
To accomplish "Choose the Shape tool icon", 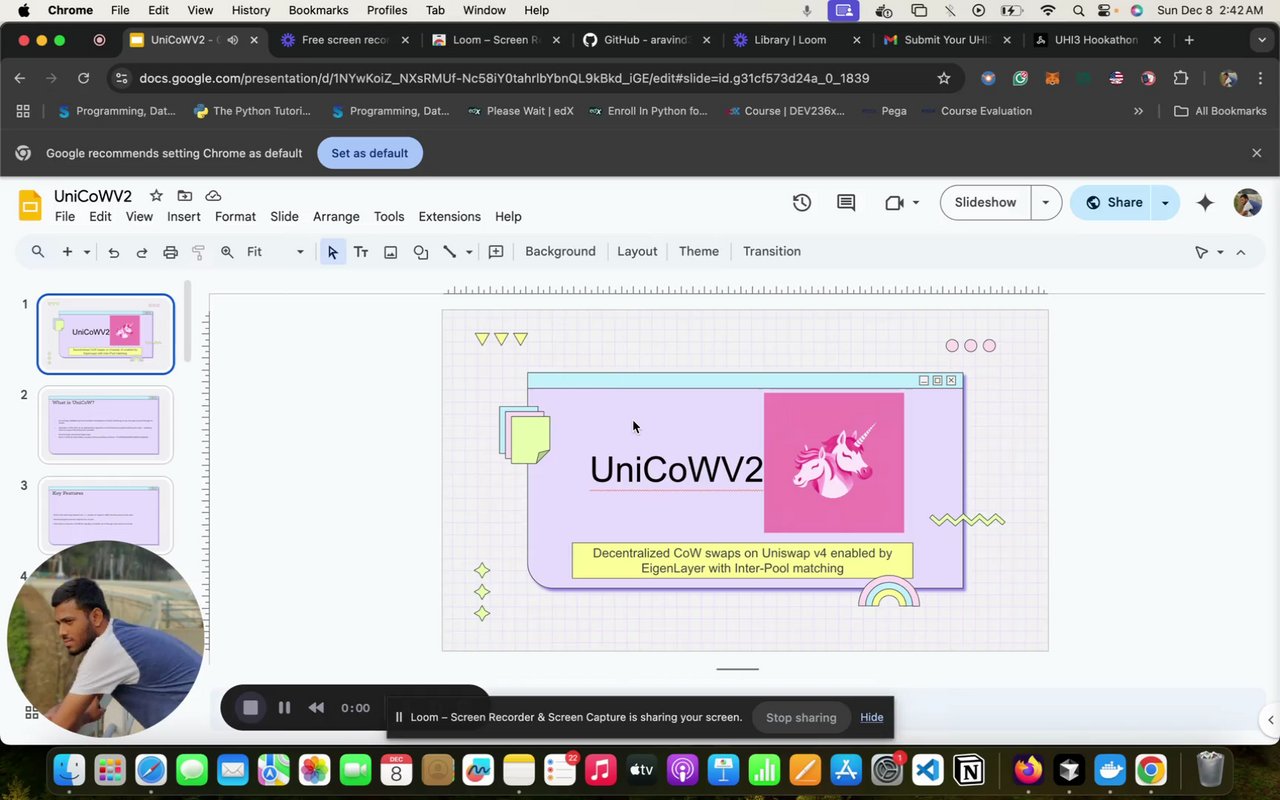I will (x=421, y=252).
